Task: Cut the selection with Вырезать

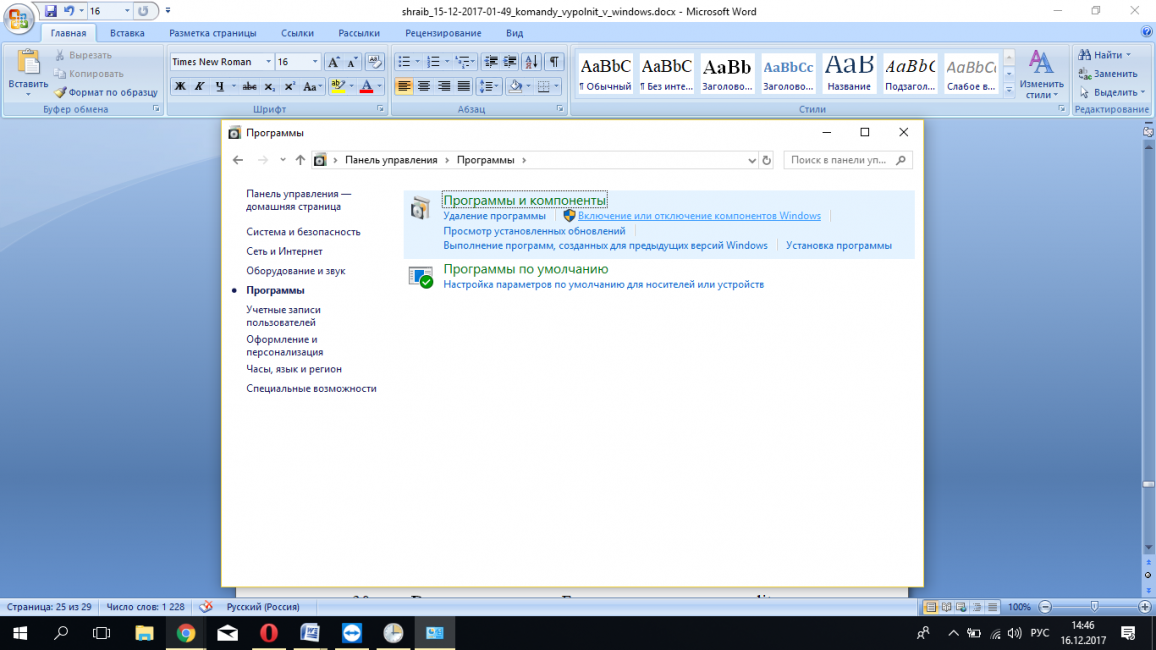Action: pos(84,55)
